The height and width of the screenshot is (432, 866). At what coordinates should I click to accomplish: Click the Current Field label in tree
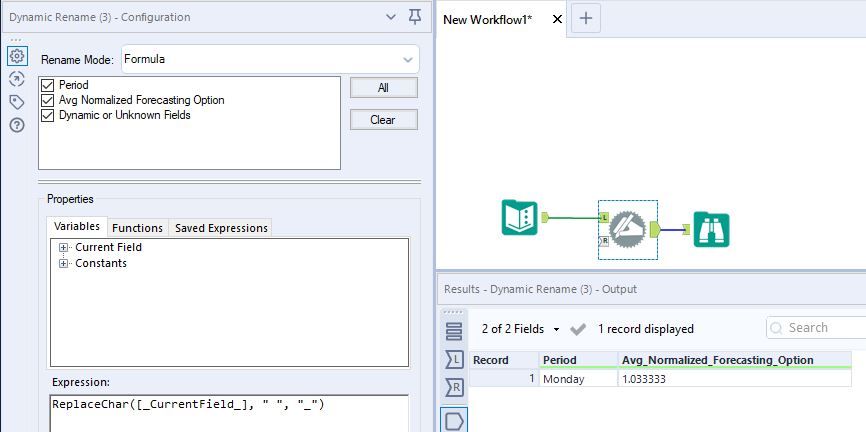point(108,247)
